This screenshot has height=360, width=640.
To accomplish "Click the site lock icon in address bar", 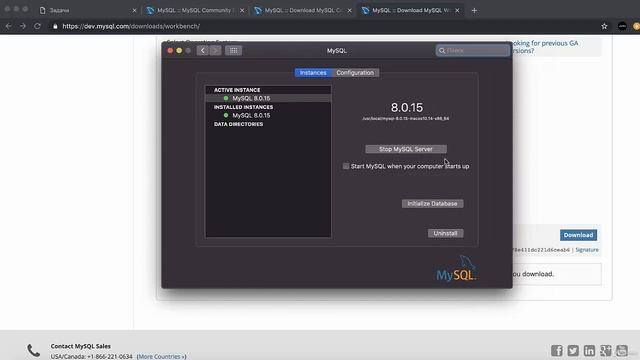I will click(55, 26).
